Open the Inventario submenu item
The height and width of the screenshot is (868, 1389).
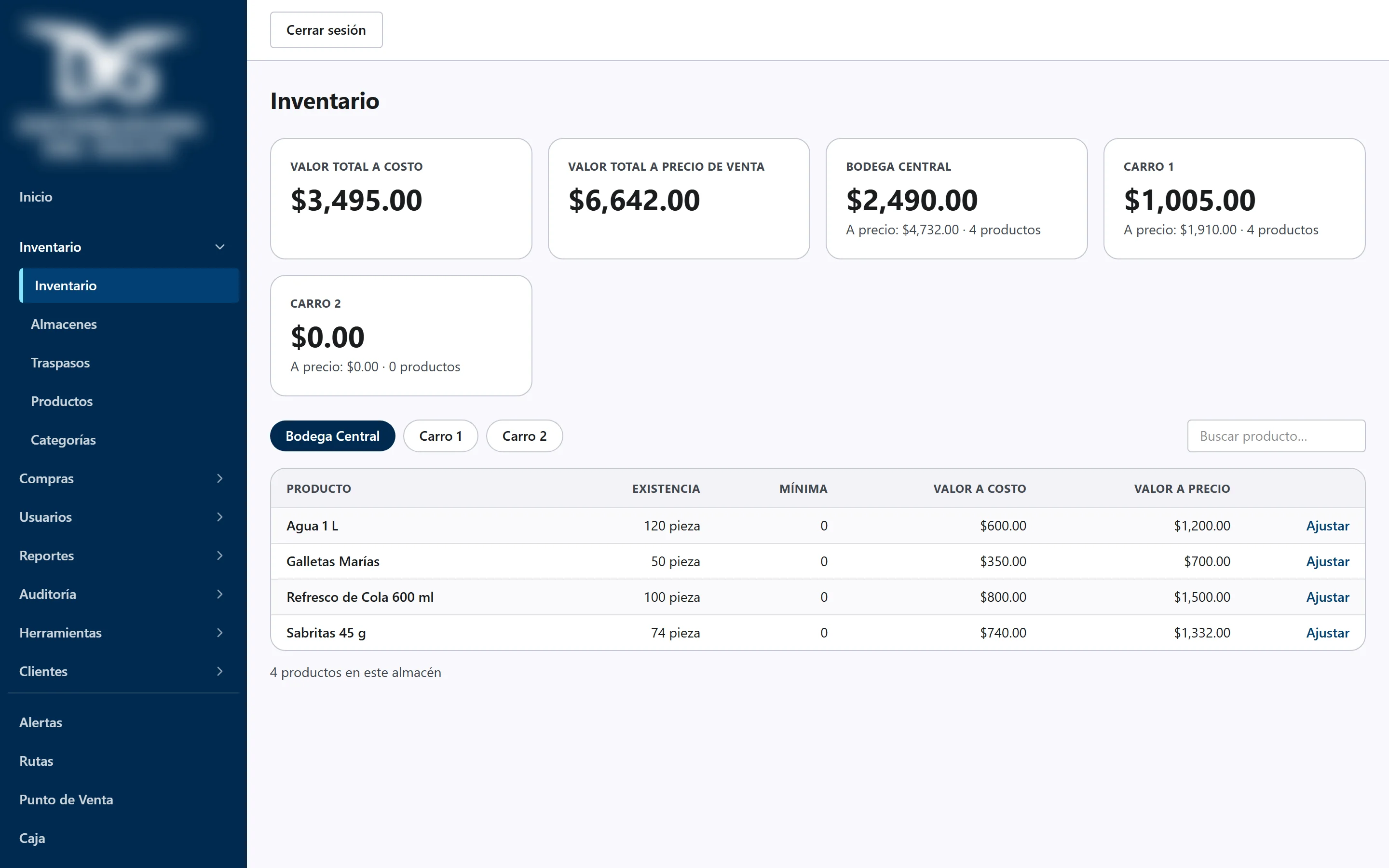click(x=129, y=285)
